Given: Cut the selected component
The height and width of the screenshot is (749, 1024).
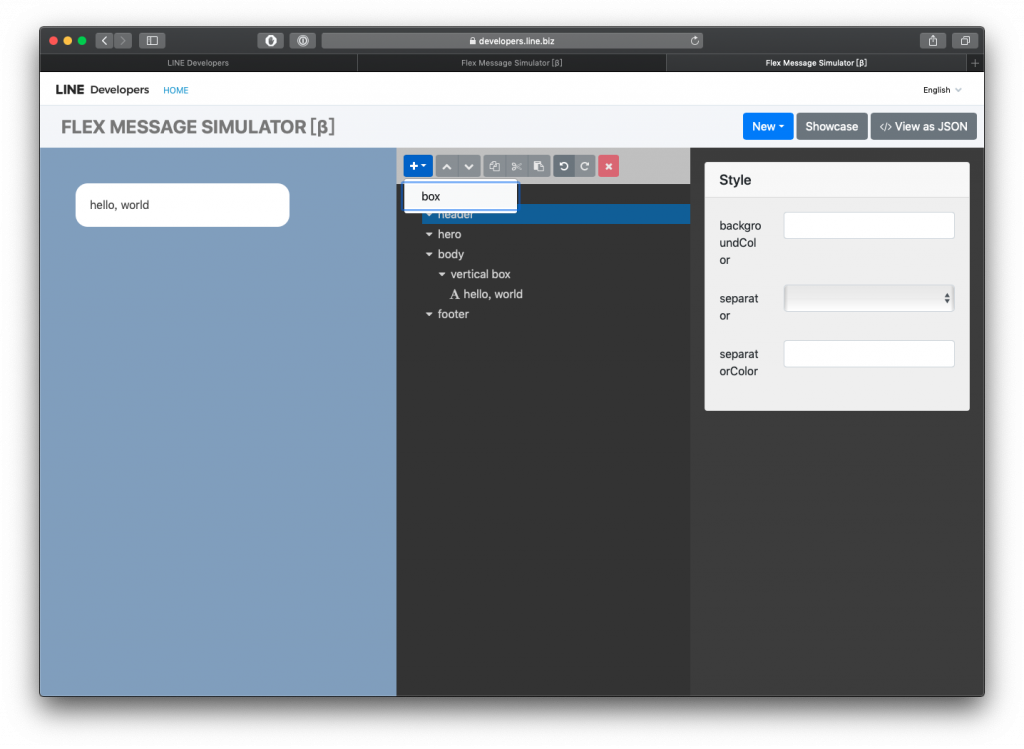Looking at the screenshot, I should pyautogui.click(x=517, y=166).
